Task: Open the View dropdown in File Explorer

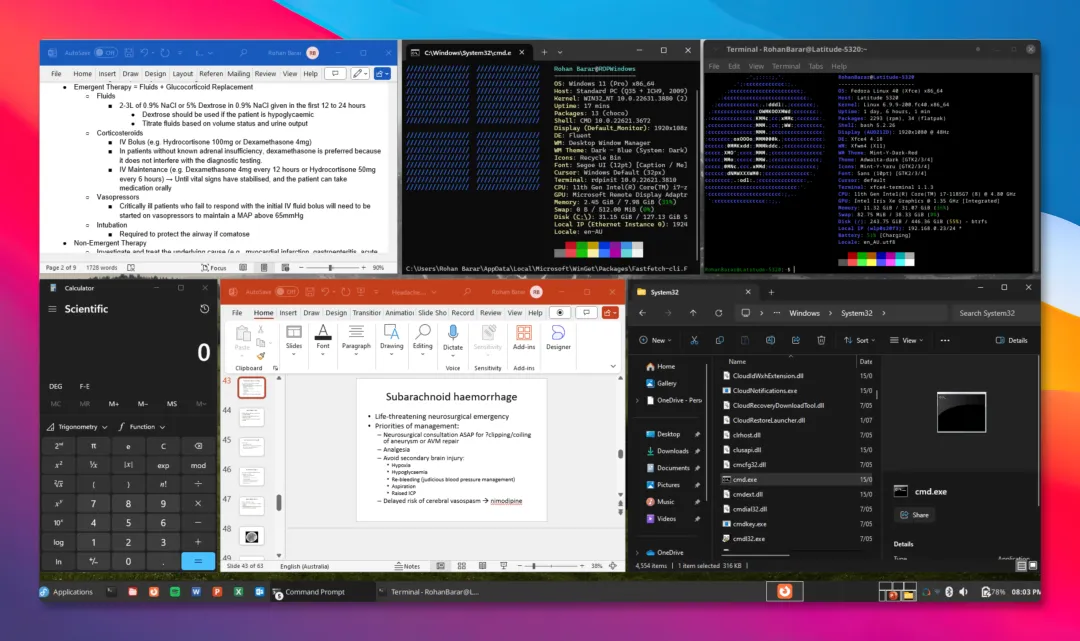Action: coord(906,340)
